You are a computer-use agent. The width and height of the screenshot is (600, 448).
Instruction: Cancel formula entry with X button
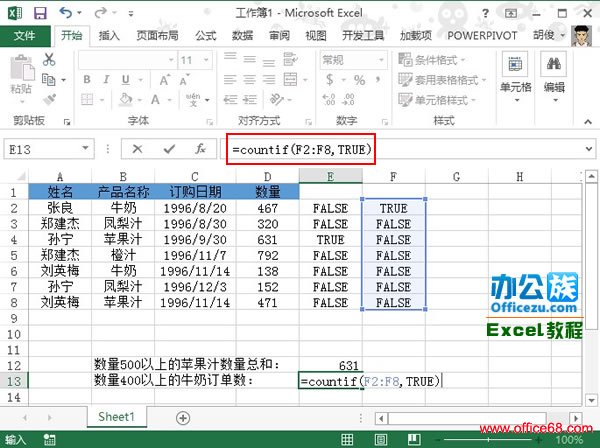[137, 148]
